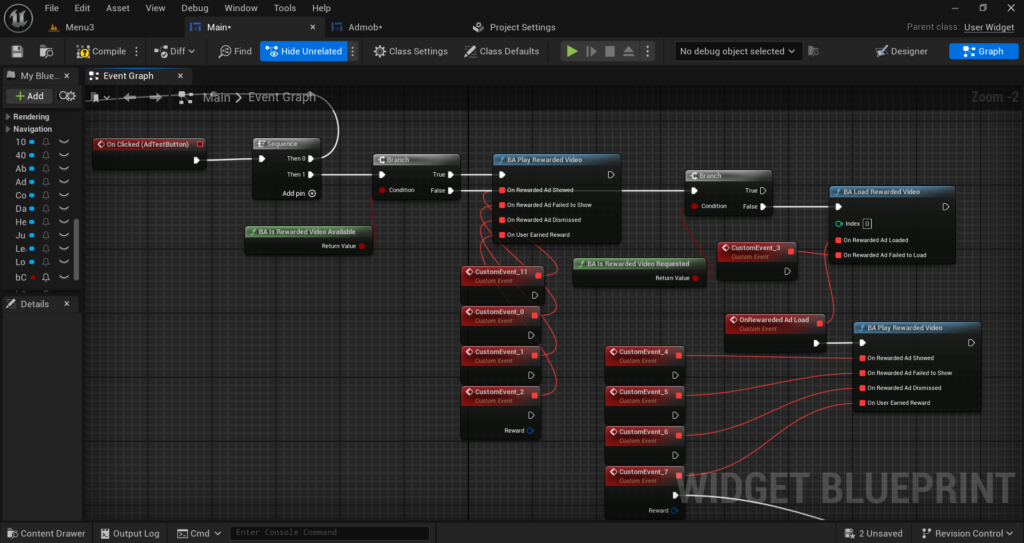Click the Browse to asset icon in toolbar
The image size is (1024, 543).
tap(46, 51)
